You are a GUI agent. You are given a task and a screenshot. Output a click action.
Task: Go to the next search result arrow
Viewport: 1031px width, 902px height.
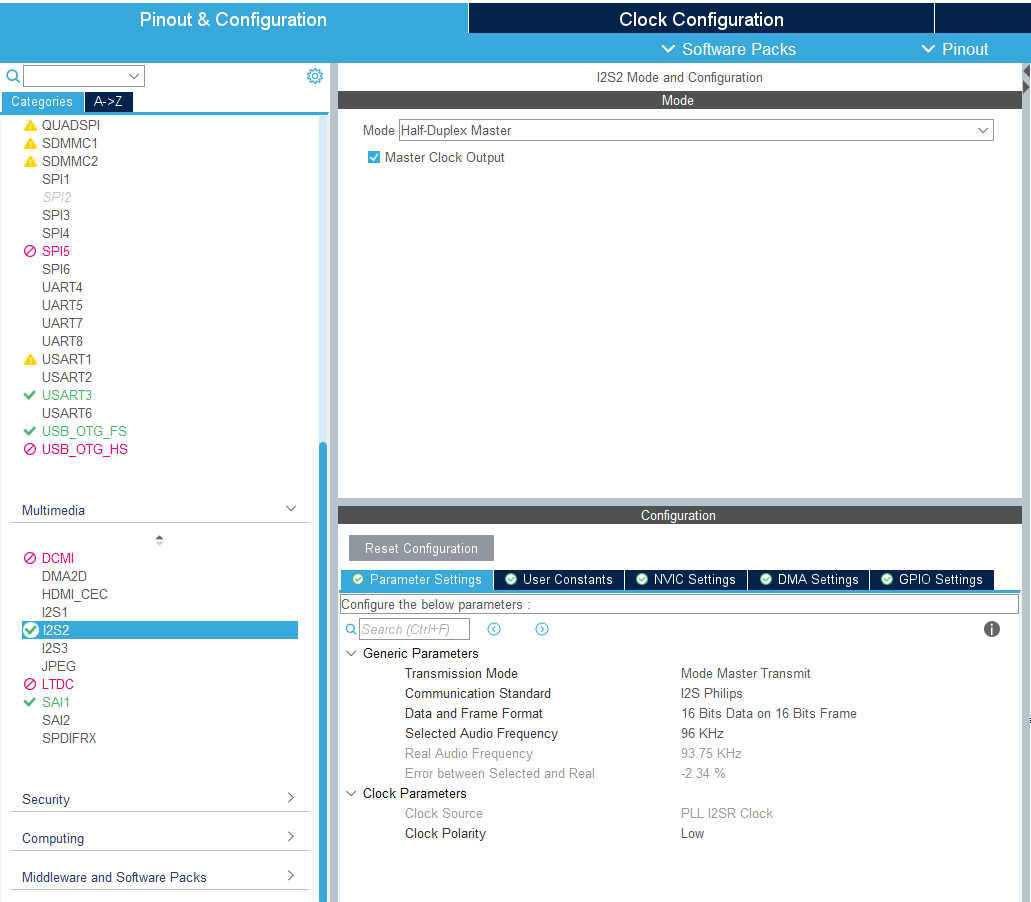[542, 629]
